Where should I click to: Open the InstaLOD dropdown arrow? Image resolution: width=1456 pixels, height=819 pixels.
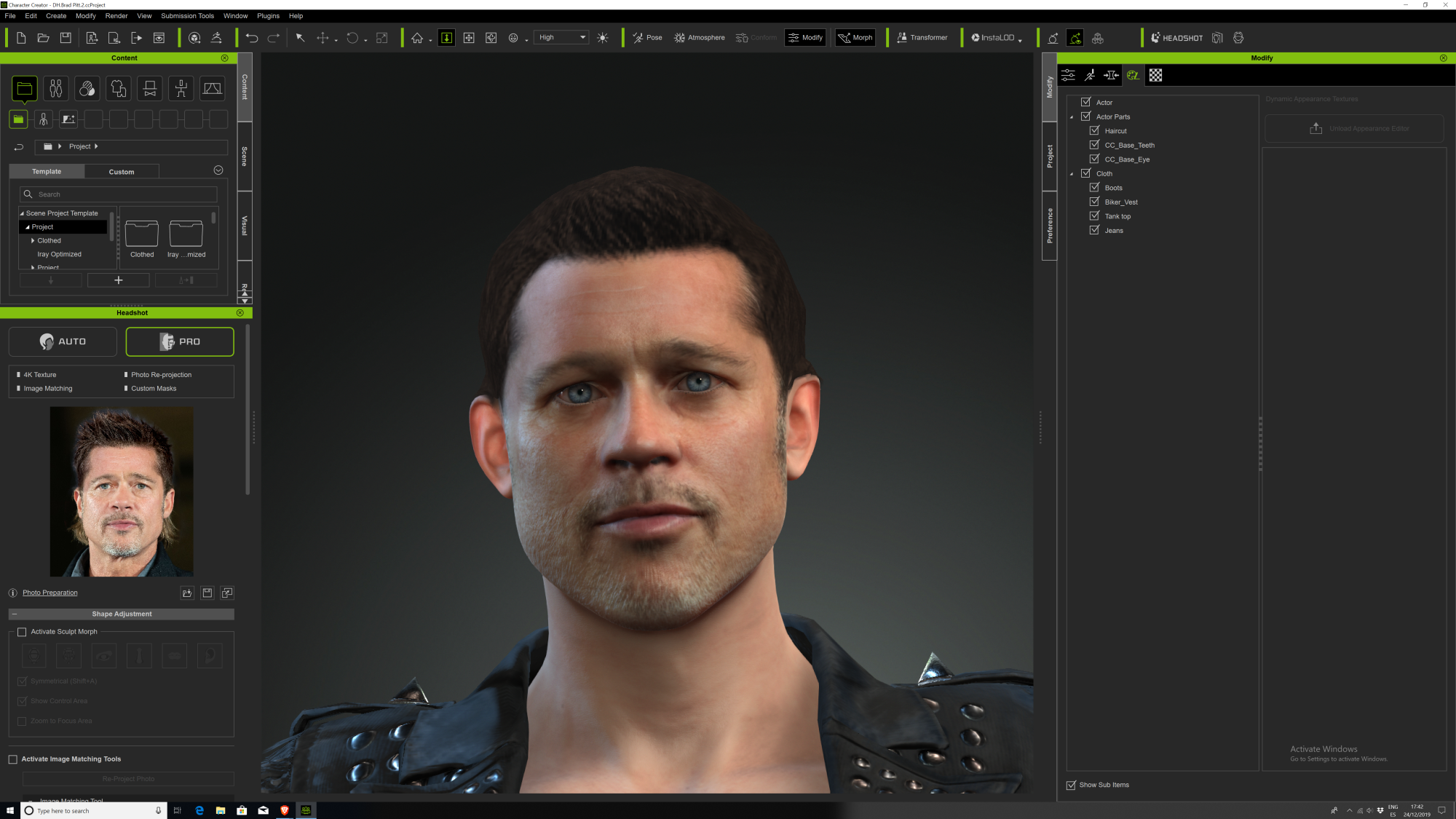(1020, 41)
